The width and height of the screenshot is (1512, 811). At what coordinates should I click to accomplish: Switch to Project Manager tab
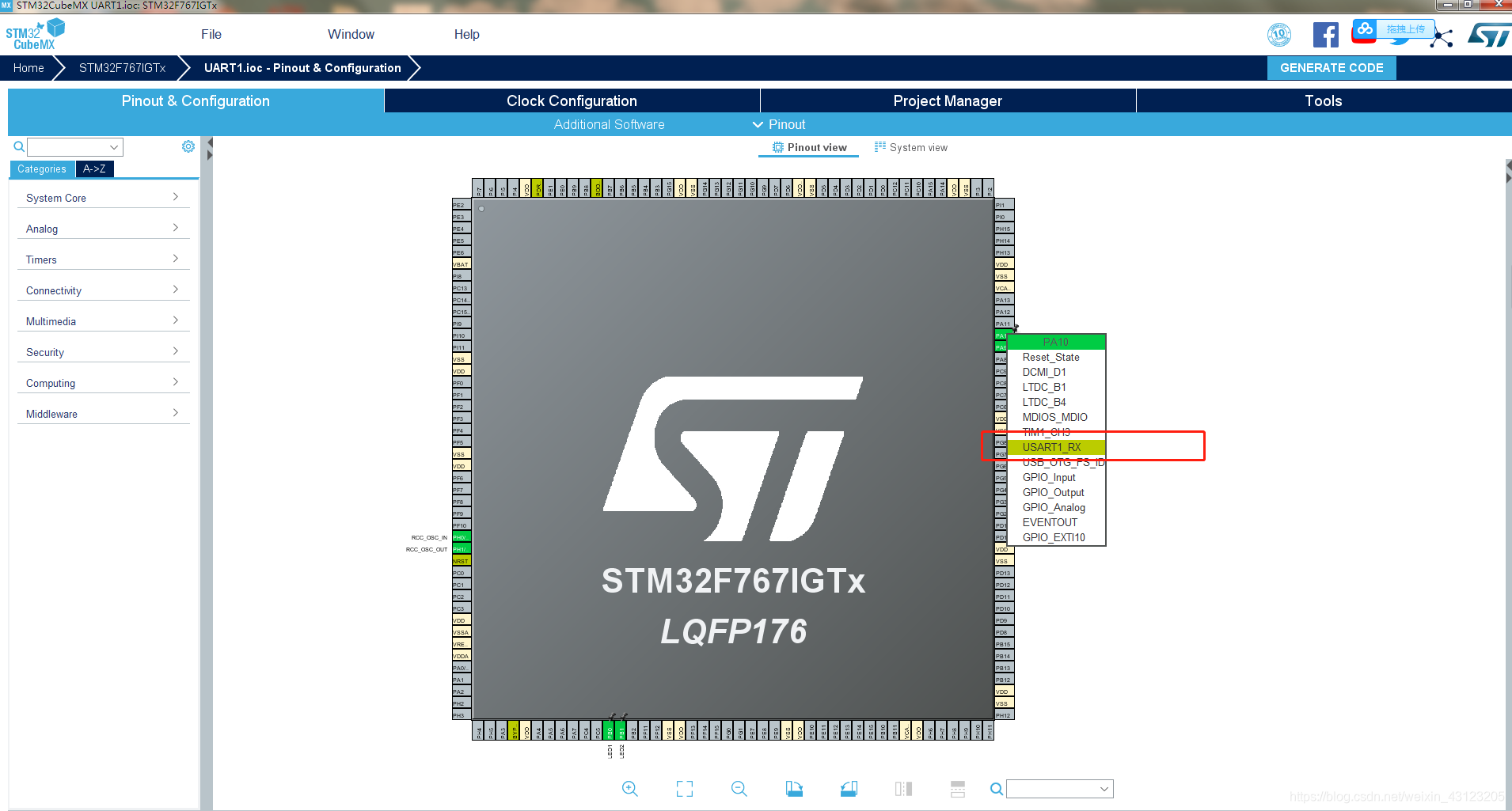[x=948, y=100]
